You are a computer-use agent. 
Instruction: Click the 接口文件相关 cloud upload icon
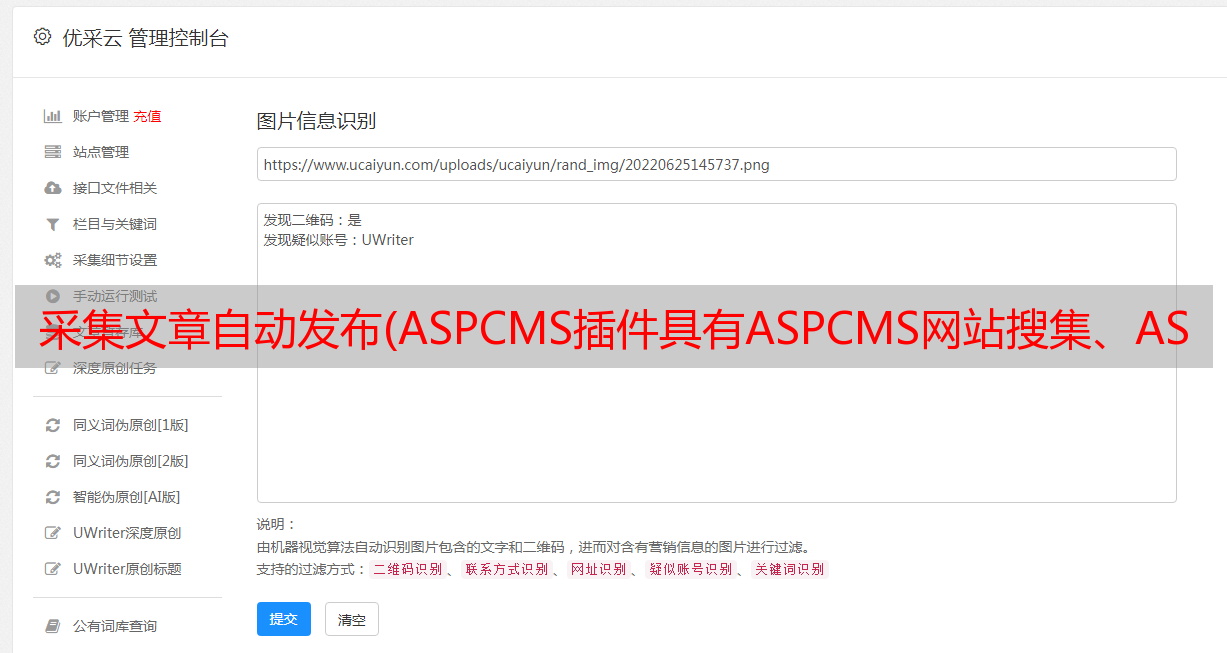pyautogui.click(x=53, y=188)
